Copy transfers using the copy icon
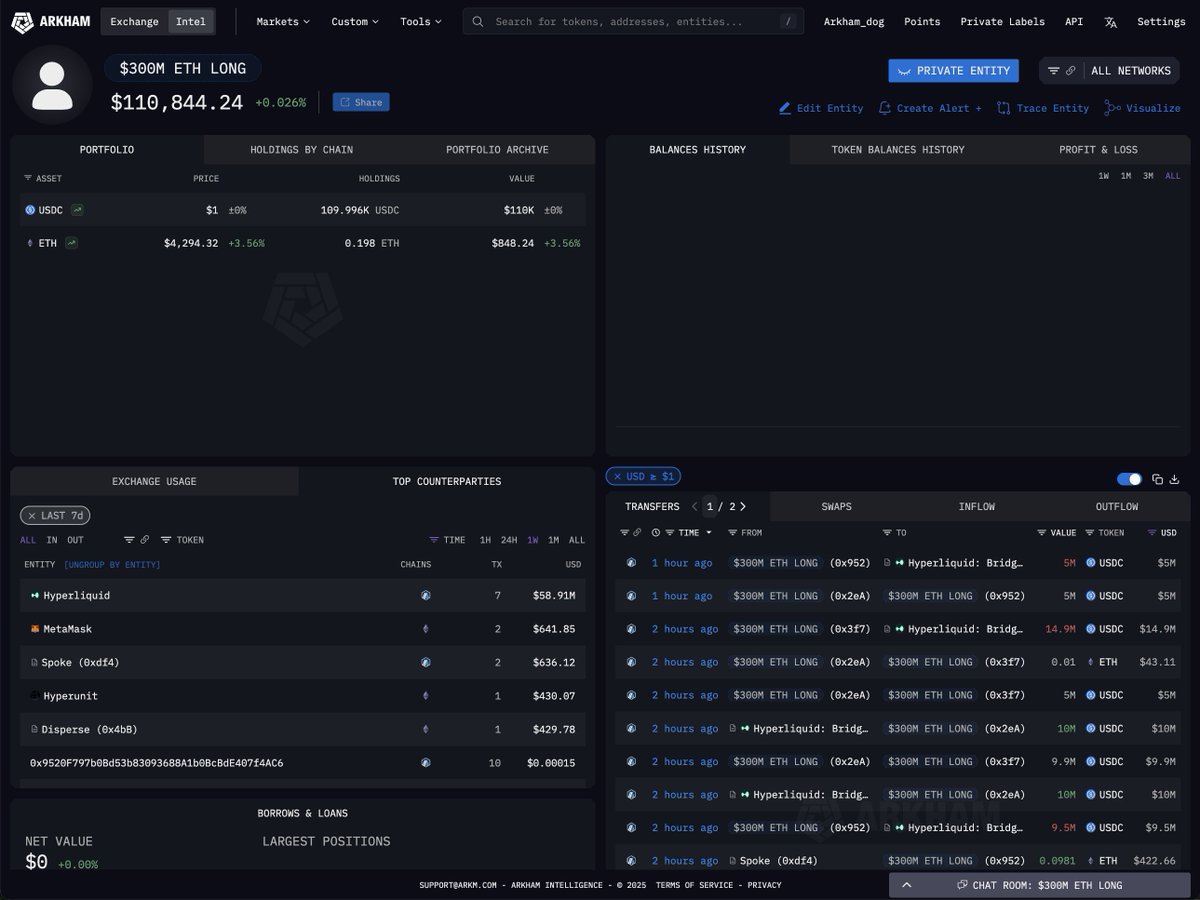 coord(1157,479)
